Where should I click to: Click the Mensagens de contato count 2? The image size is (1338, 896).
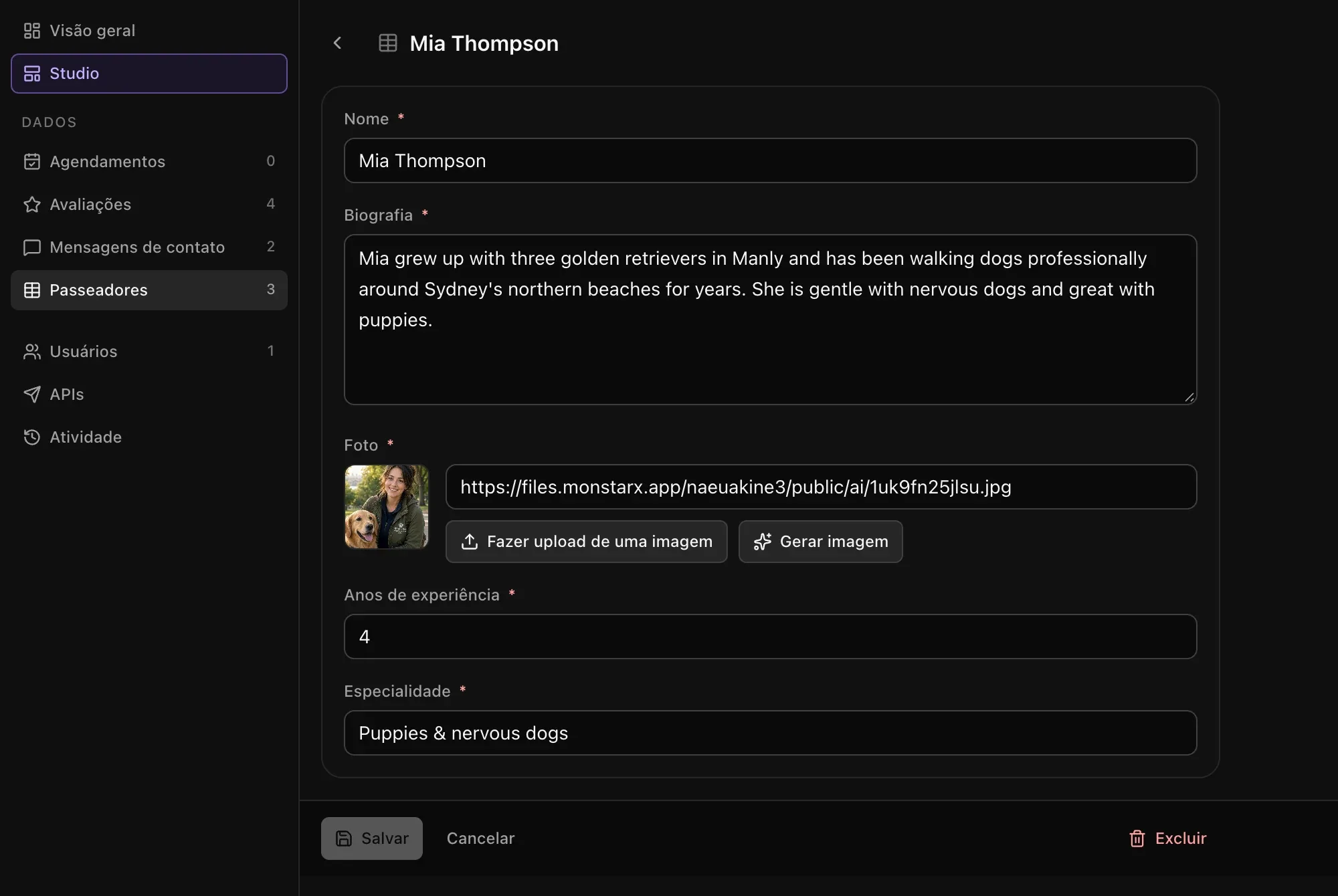[271, 247]
